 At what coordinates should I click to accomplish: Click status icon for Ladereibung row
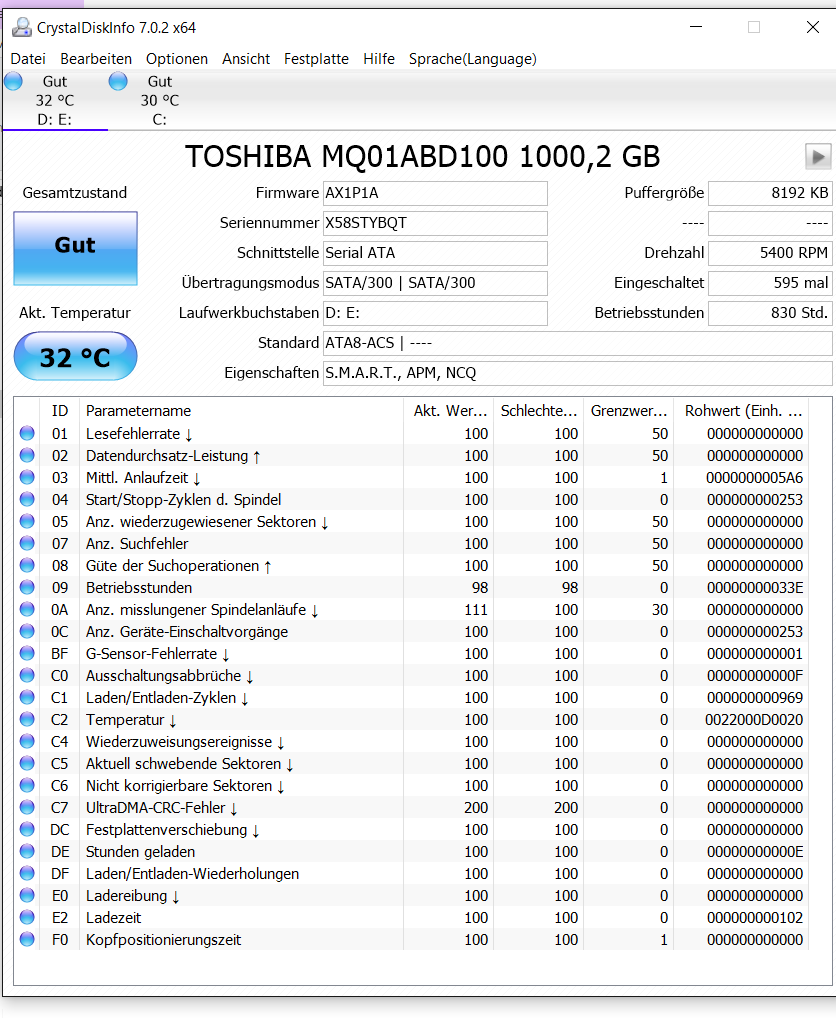click(x=27, y=895)
